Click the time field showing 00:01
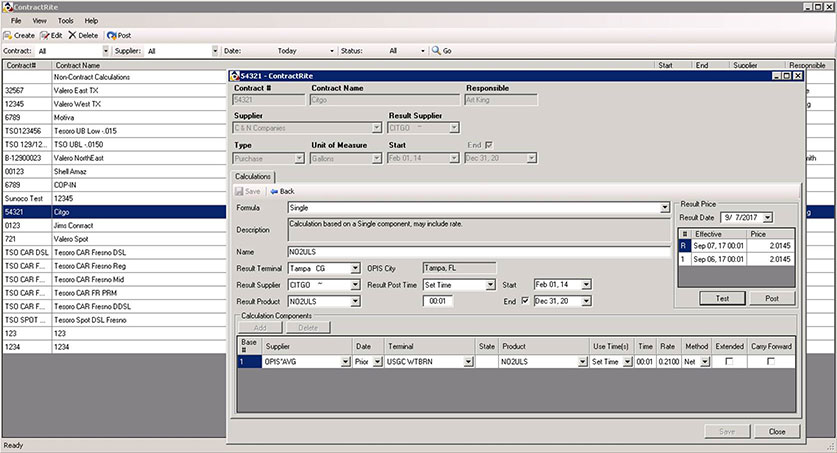 click(438, 301)
